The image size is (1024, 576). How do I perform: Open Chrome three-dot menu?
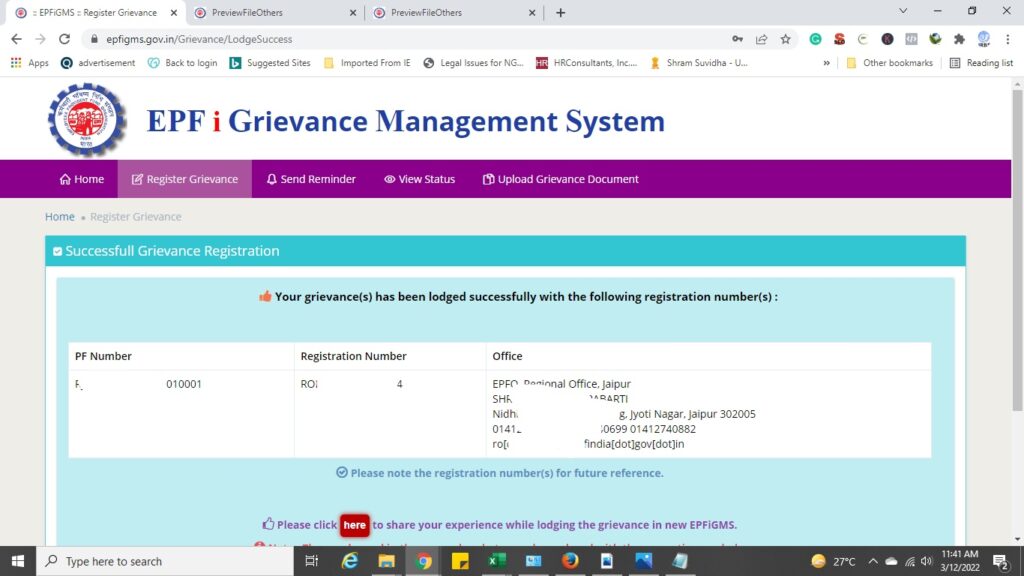pos(1008,39)
